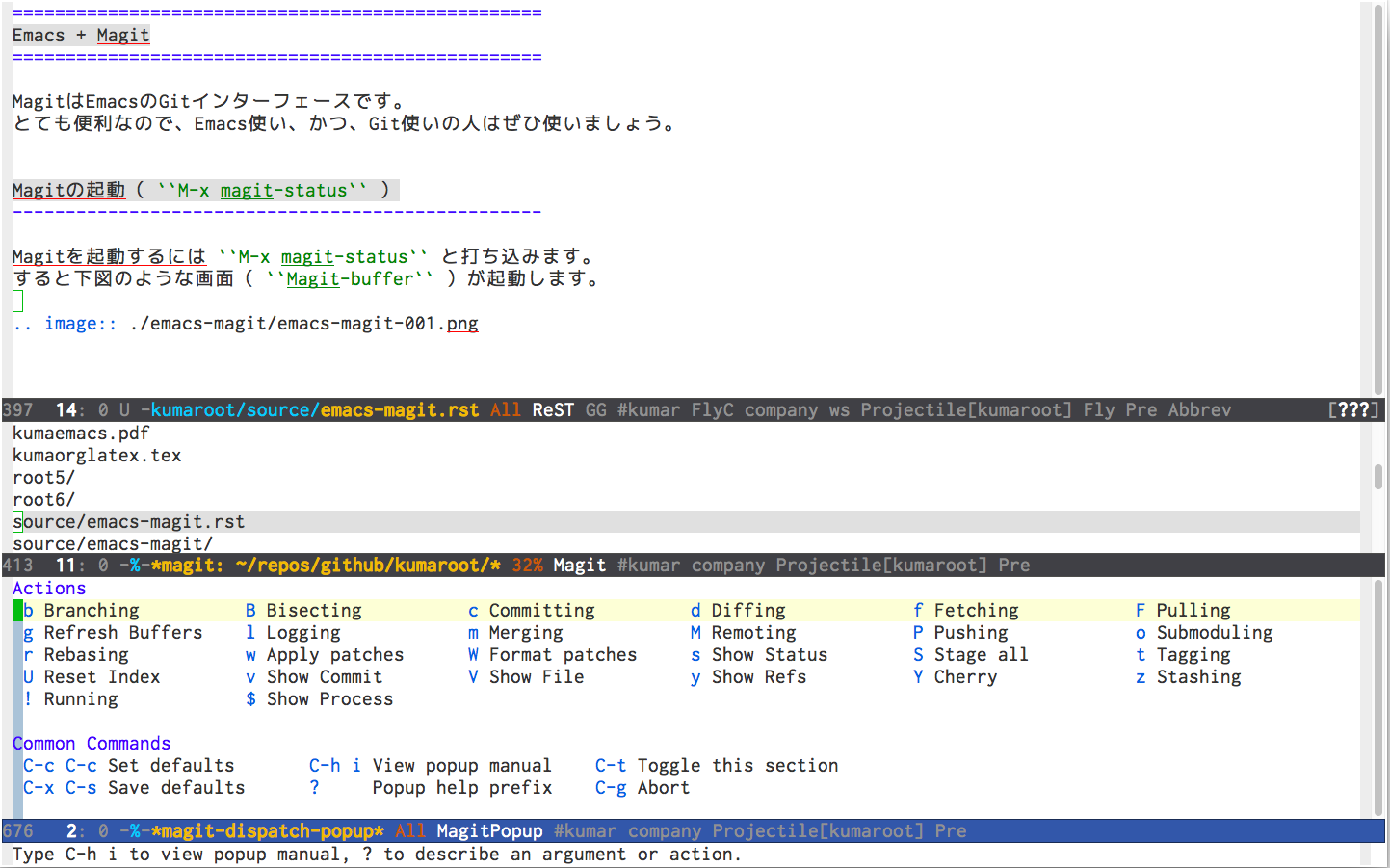Choose the Fetching action
Viewport: 1390px width, 868px height.
click(966, 610)
